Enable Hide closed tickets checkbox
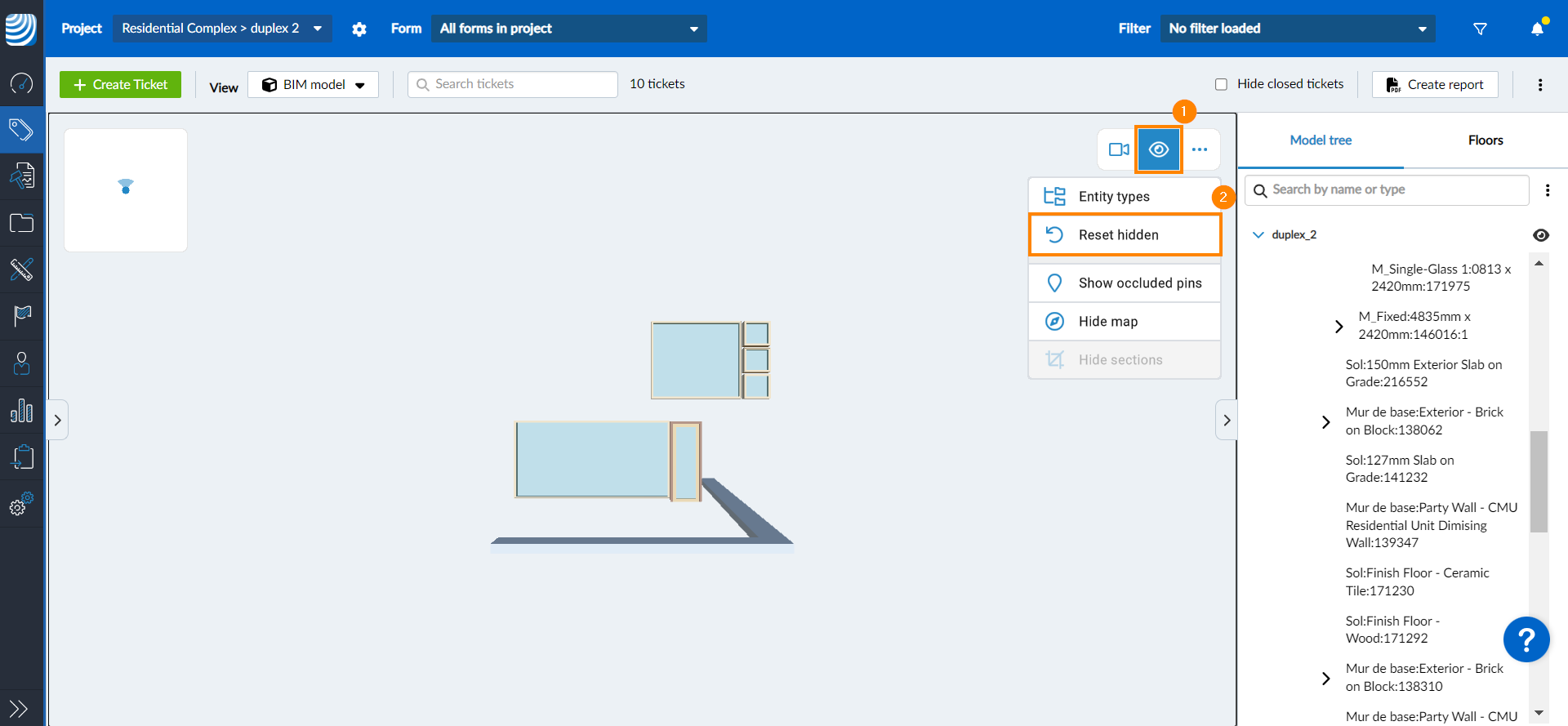Screen dimensions: 1568x726 pos(1221,84)
